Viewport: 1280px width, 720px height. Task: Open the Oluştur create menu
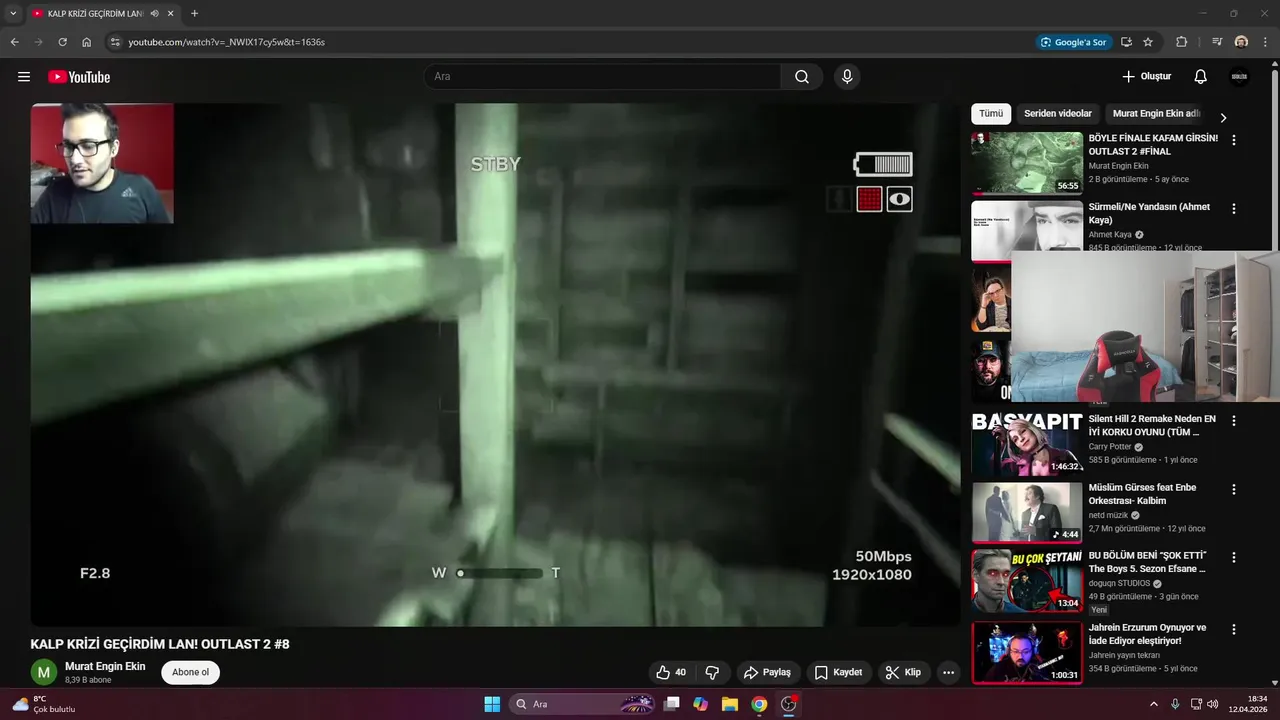click(x=1146, y=77)
